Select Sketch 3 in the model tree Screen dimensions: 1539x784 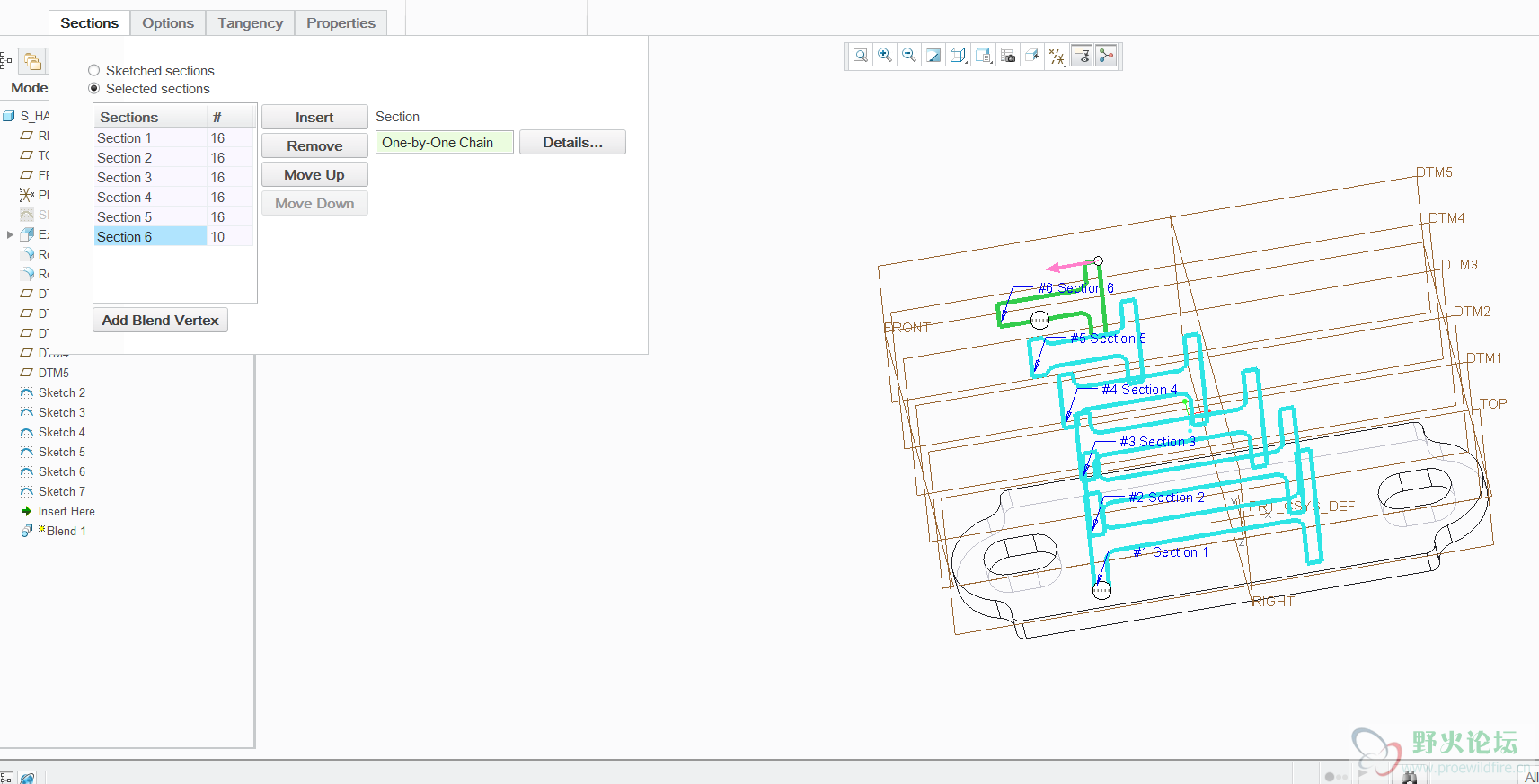click(x=61, y=412)
